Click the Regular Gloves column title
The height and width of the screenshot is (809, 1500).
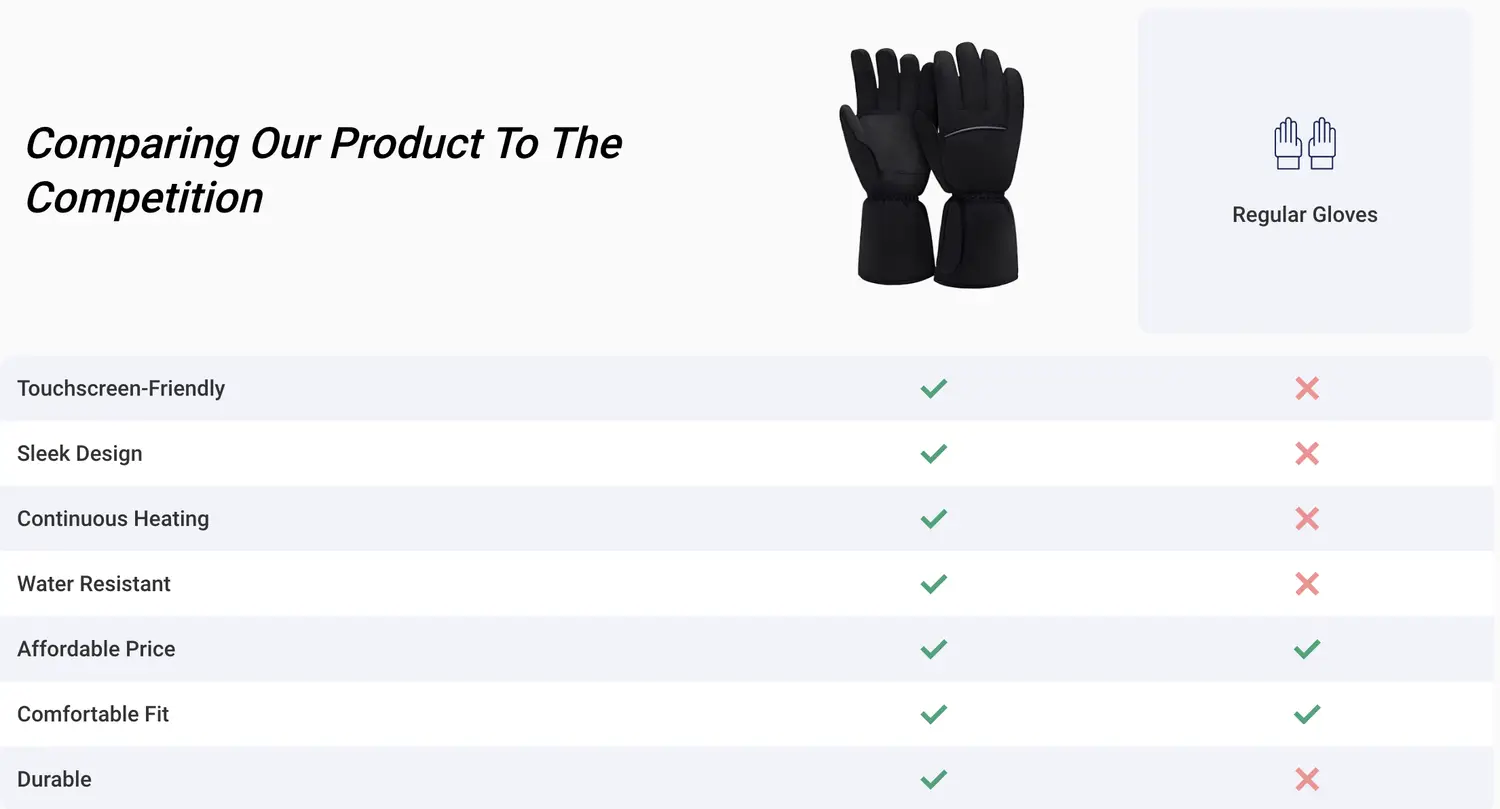pyautogui.click(x=1304, y=215)
